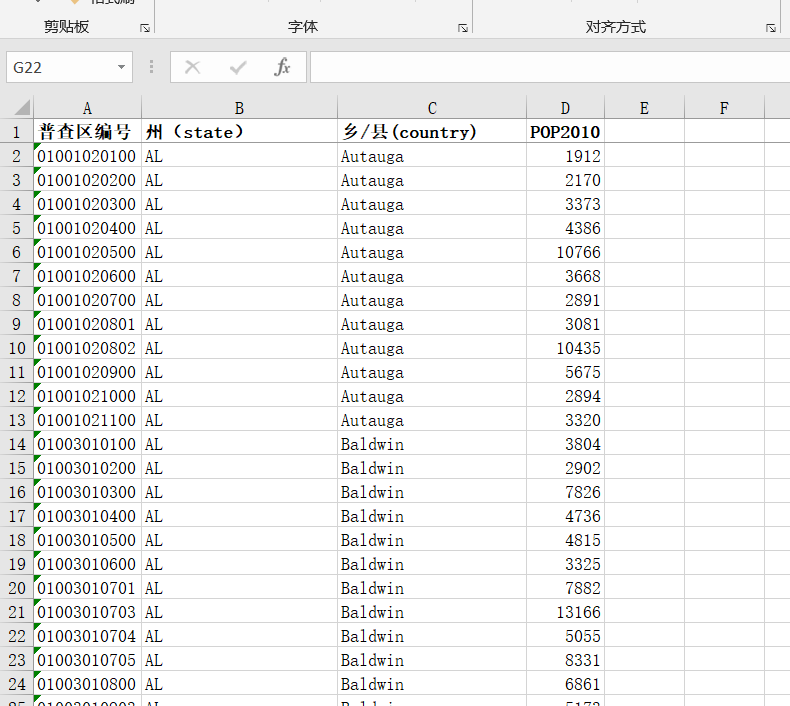Screen dimensions: 790x706
Task: Click the formula bar resize dots handle
Action: [x=151, y=67]
